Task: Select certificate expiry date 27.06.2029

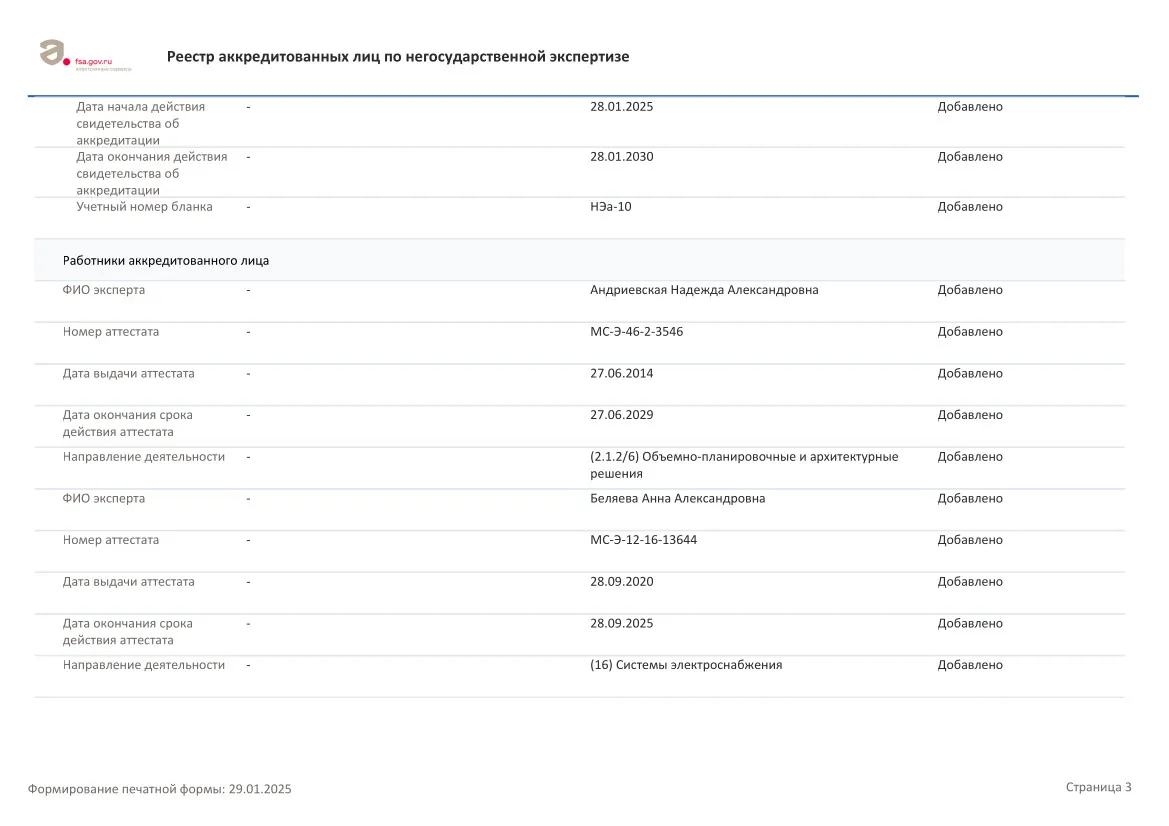Action: [621, 415]
